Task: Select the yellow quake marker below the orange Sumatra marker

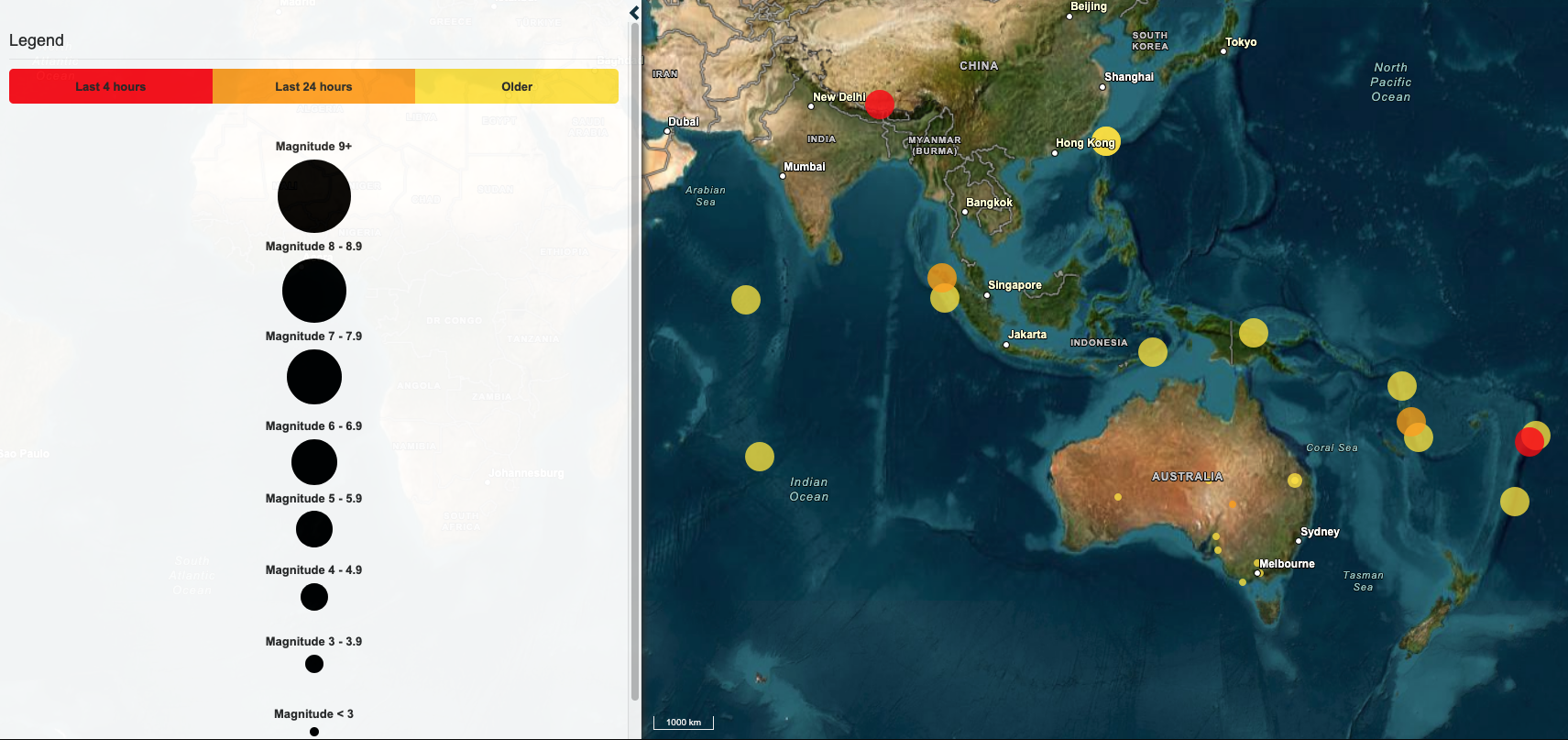Action: click(945, 298)
